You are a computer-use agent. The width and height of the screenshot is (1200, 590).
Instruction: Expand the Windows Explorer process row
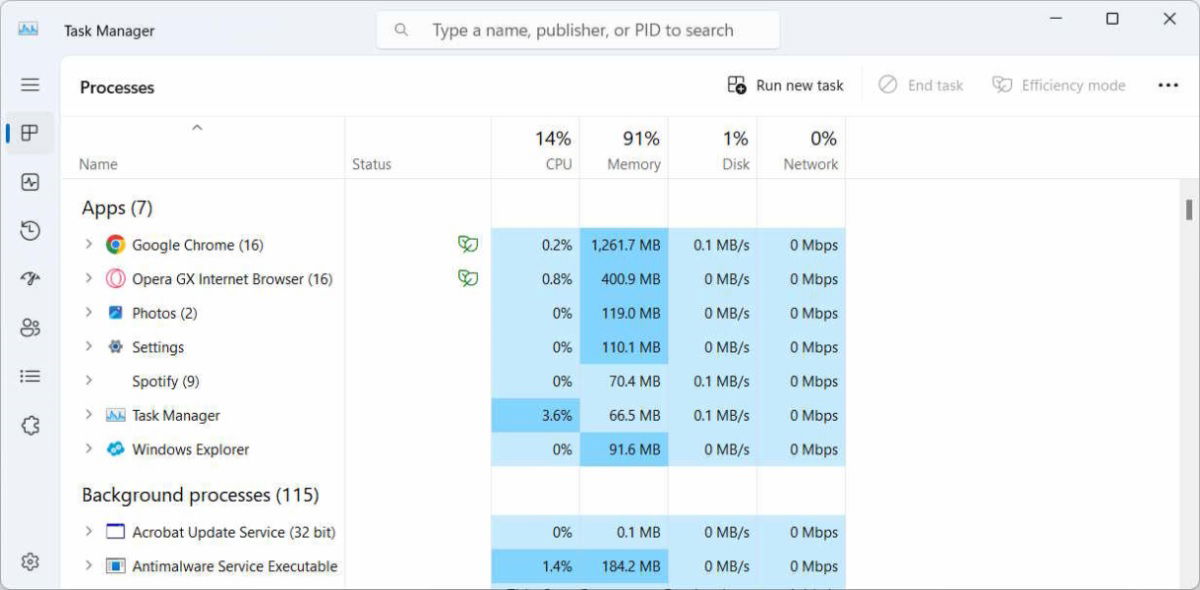click(88, 448)
